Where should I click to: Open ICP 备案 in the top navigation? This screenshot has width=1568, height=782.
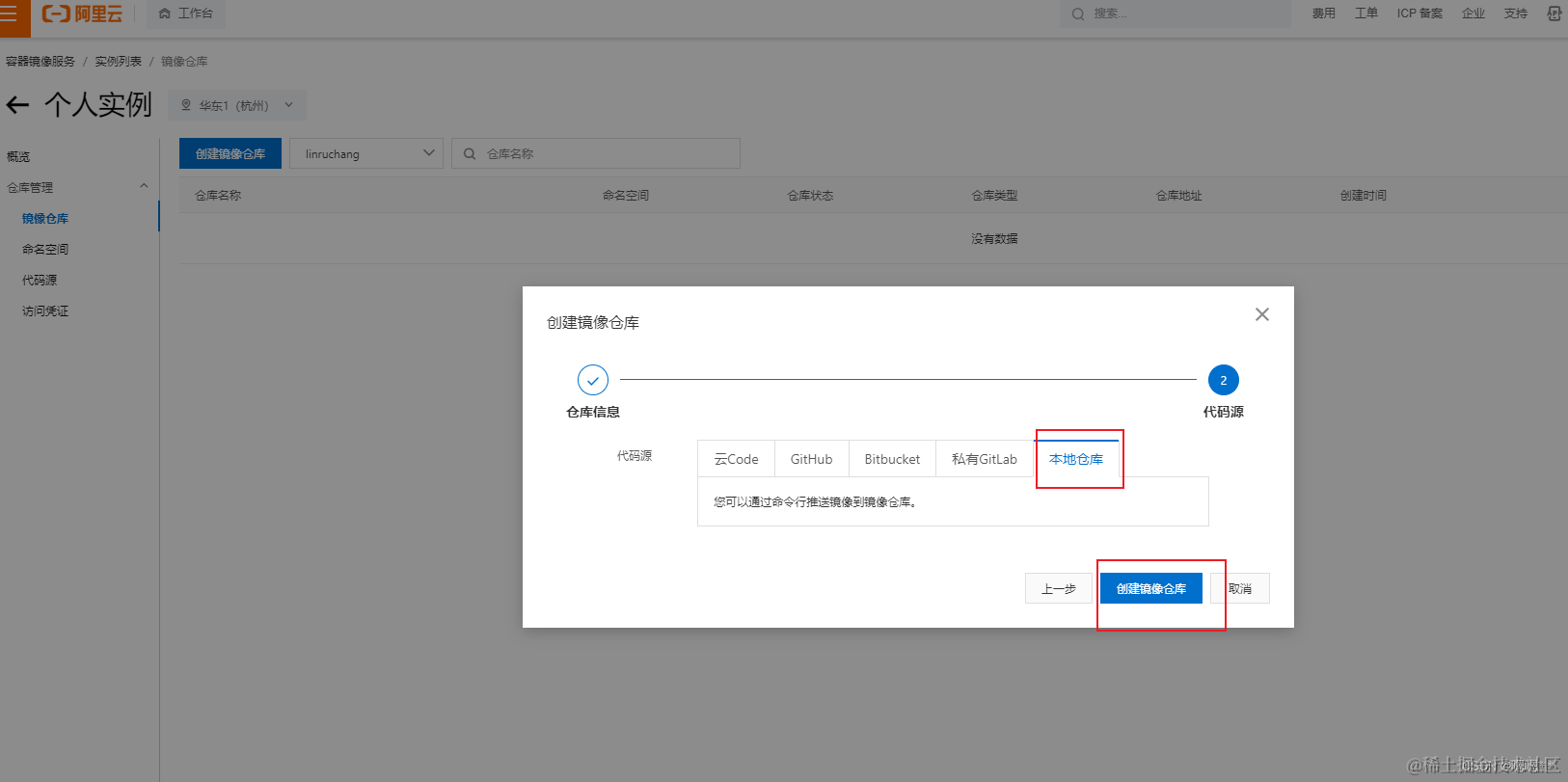[x=1419, y=13]
